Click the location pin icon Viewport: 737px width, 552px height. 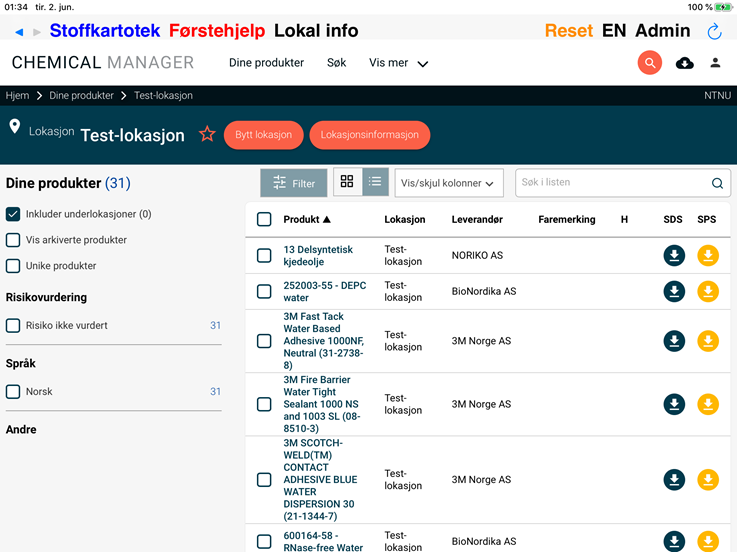[x=15, y=126]
